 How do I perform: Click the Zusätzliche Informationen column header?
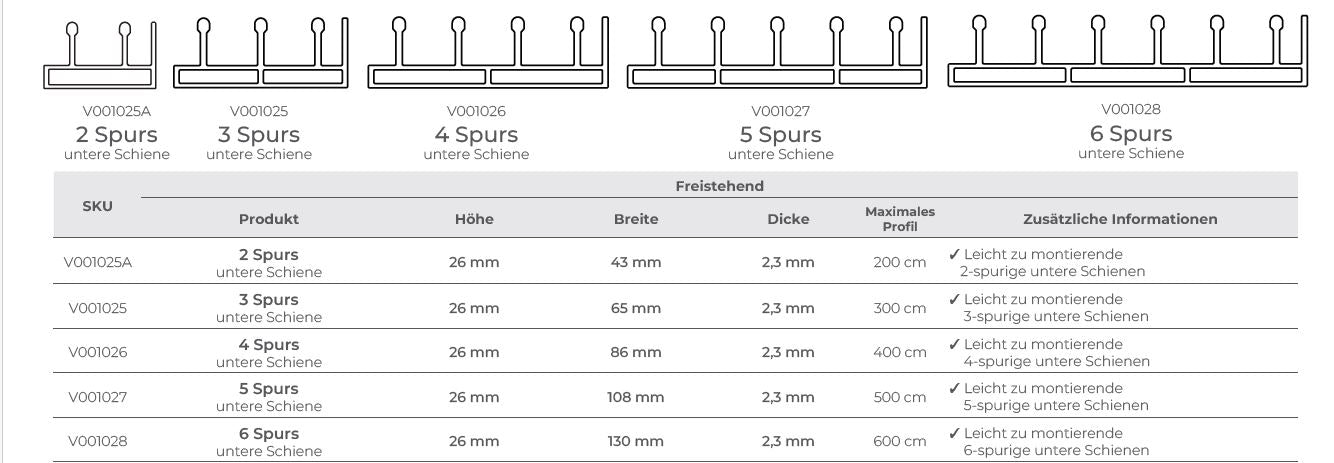pyautogui.click(x=1120, y=219)
